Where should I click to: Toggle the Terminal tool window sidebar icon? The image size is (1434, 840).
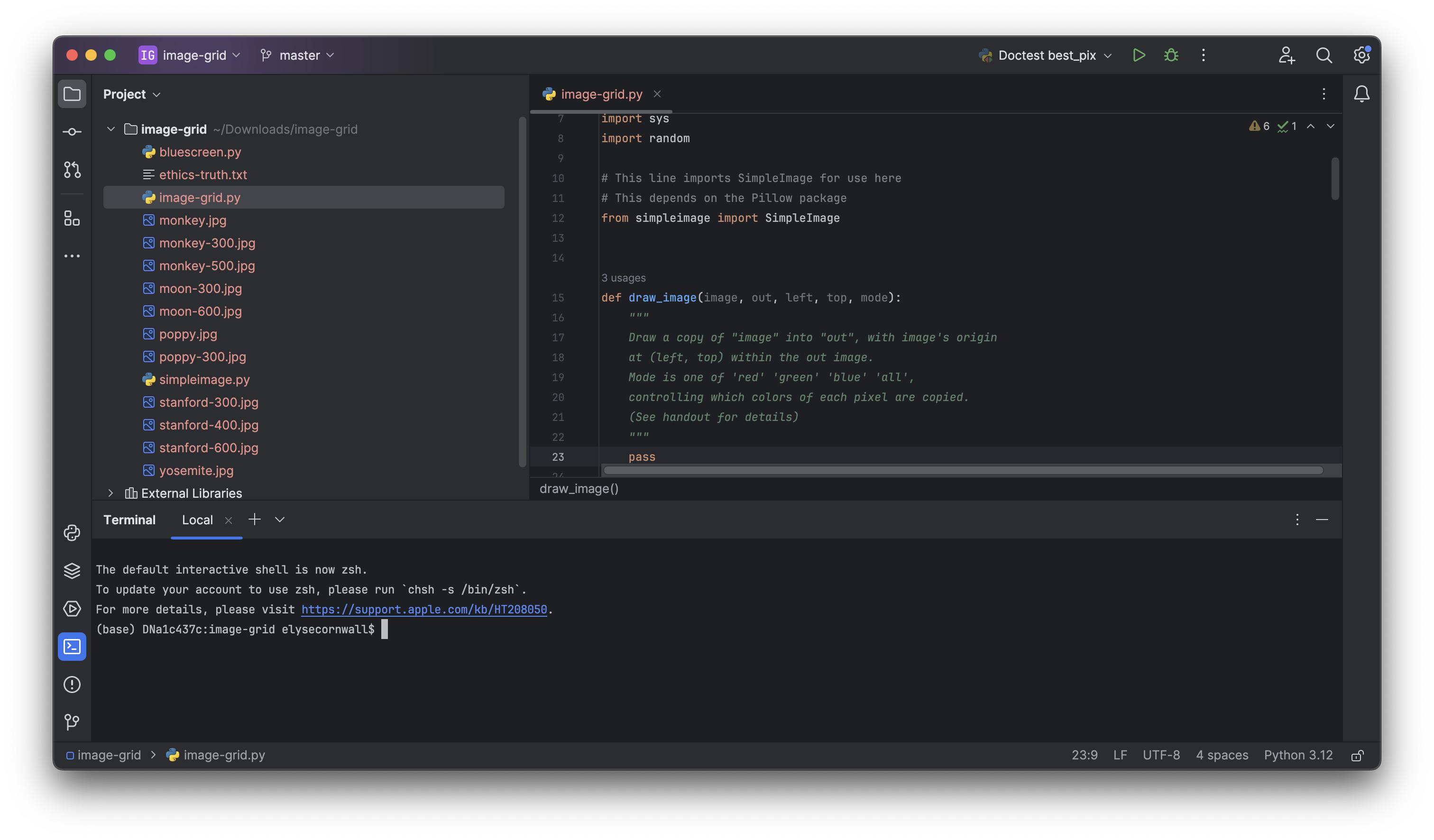click(x=72, y=647)
